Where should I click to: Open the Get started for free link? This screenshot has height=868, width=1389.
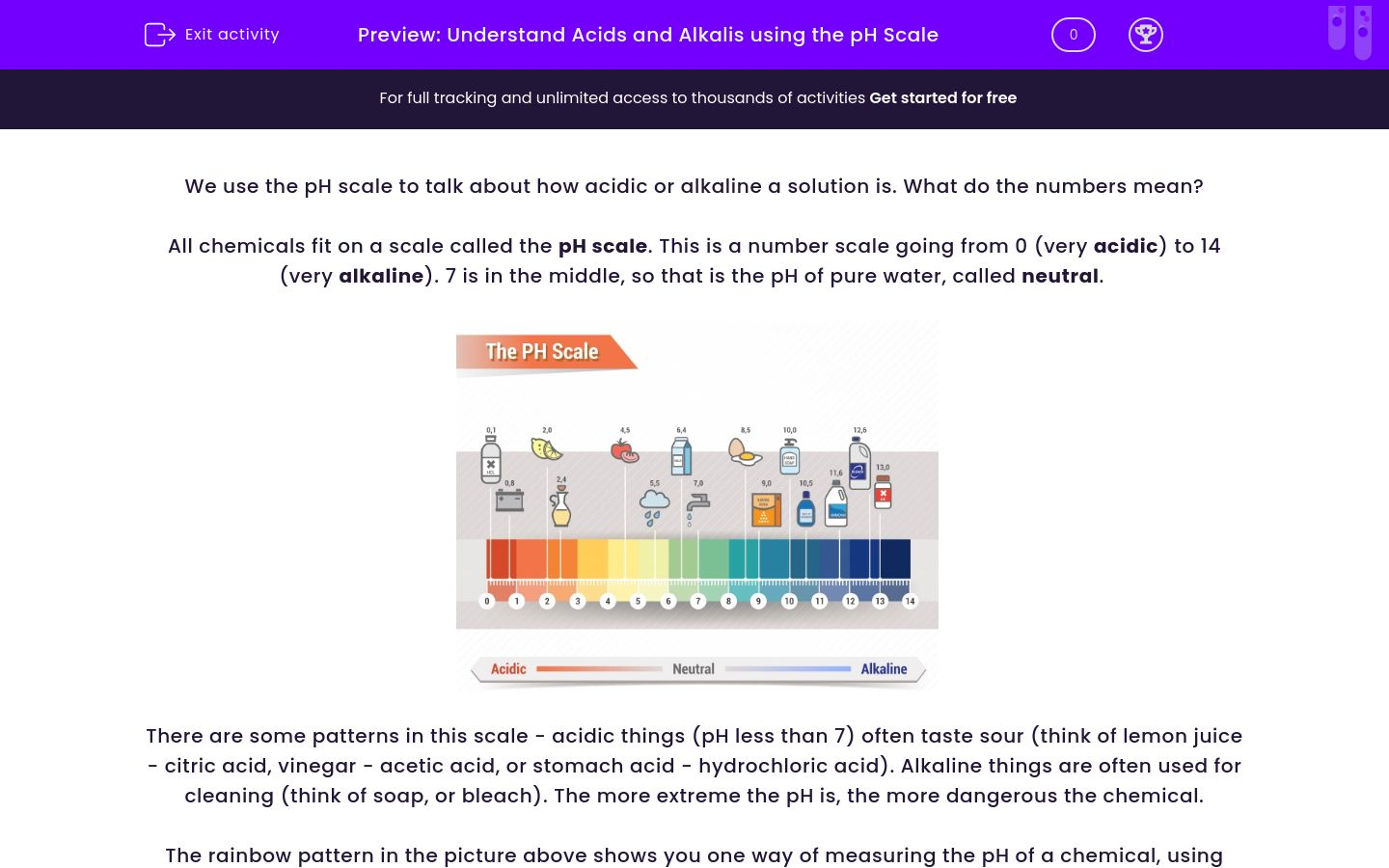[x=943, y=97]
